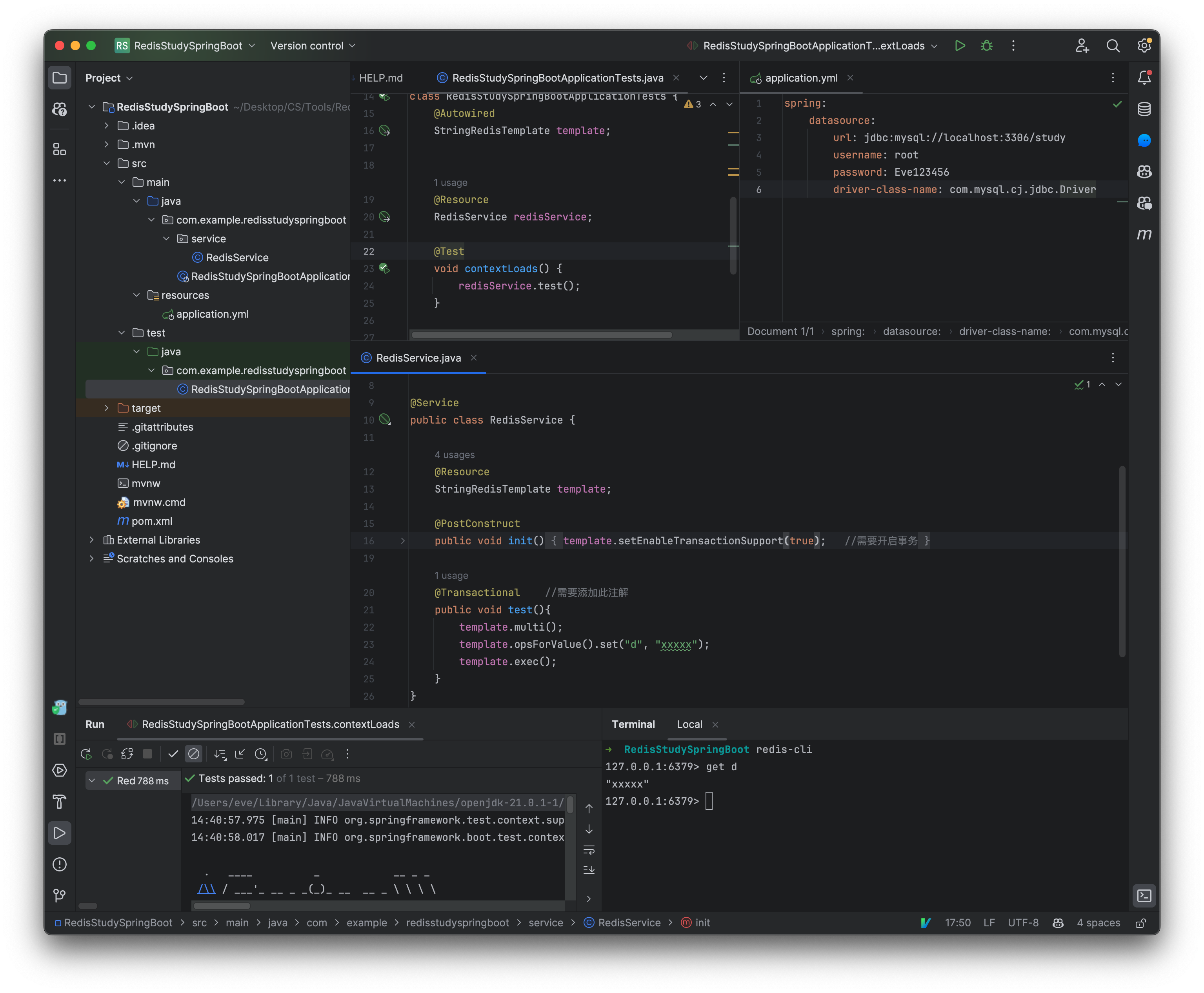The height and width of the screenshot is (993, 1204).
Task: Open the Structure tool window icon
Action: (60, 149)
